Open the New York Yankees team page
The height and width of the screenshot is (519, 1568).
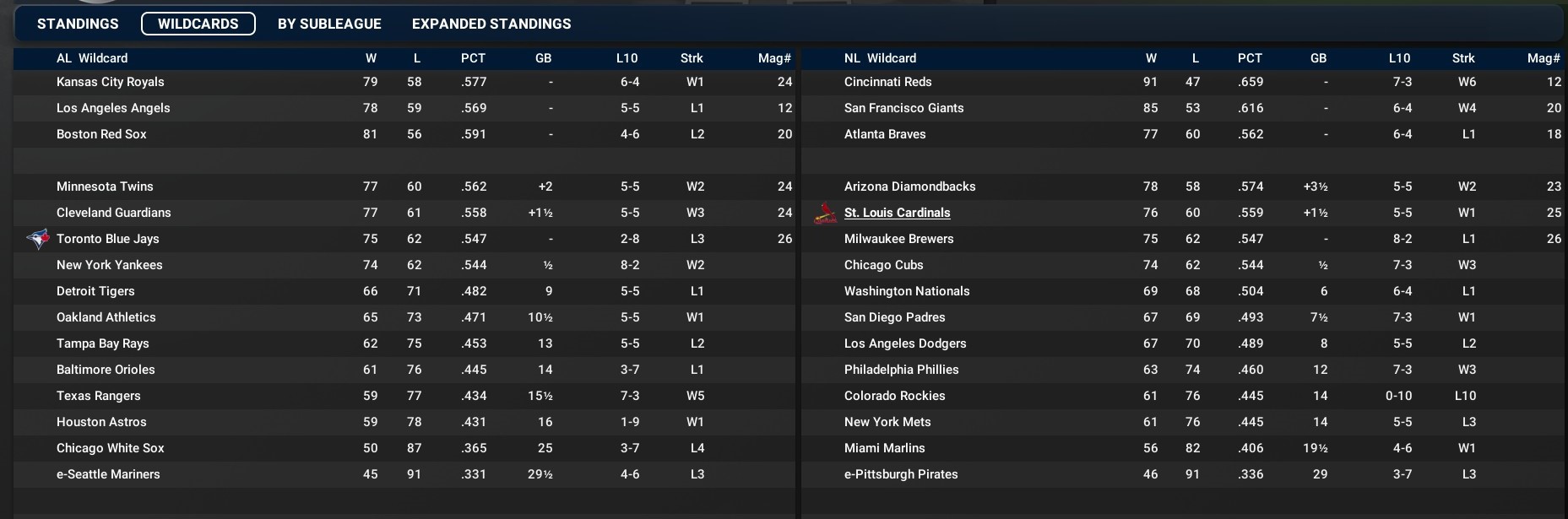point(110,265)
